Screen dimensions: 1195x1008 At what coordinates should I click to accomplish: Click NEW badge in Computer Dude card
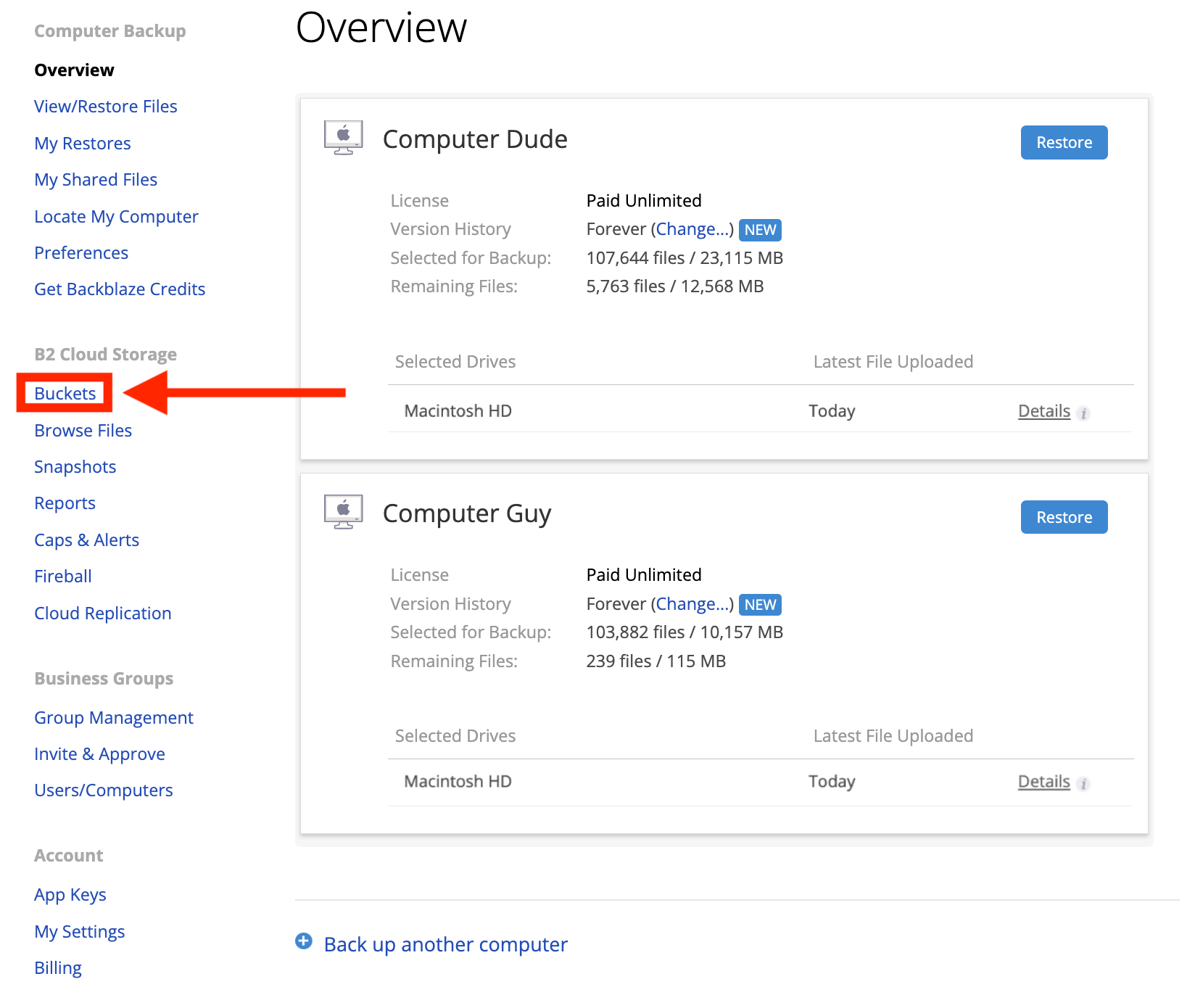tap(760, 230)
